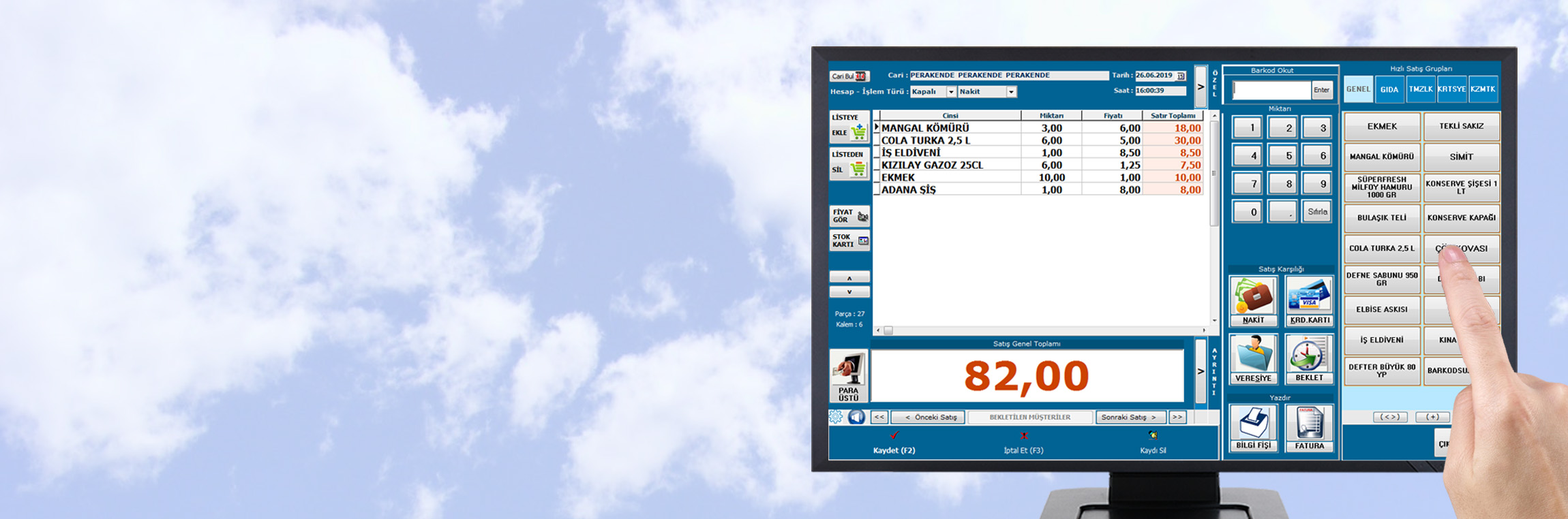The image size is (1568, 519).
Task: Choose Veresiye credit sale option
Action: [1253, 359]
